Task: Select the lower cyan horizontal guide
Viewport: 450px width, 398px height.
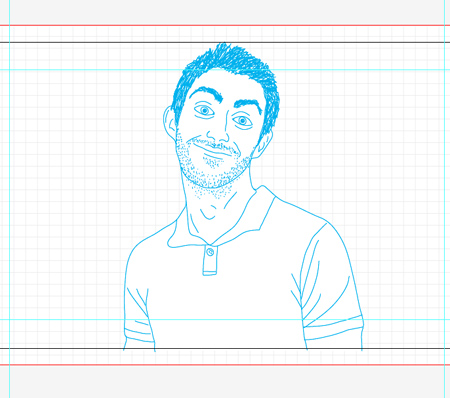Action: (x=225, y=319)
